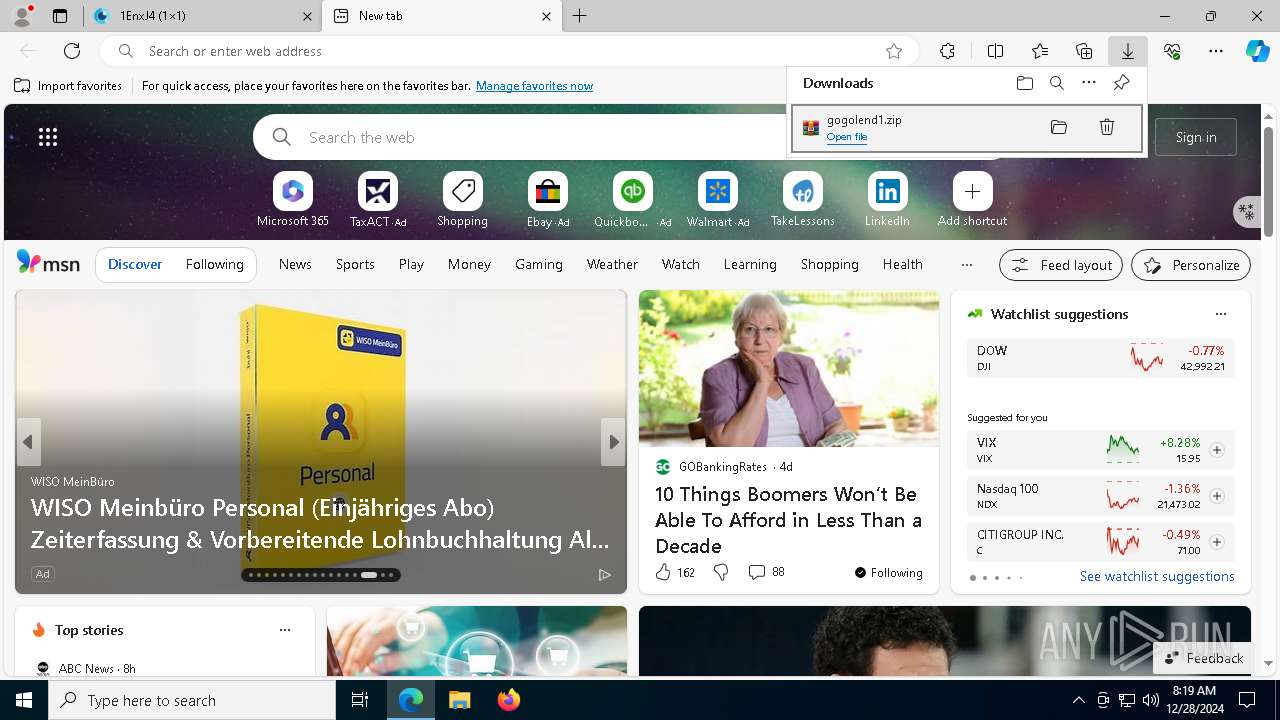1280x720 pixels.
Task: Like the Boomers article thumbs up
Action: coord(663,572)
